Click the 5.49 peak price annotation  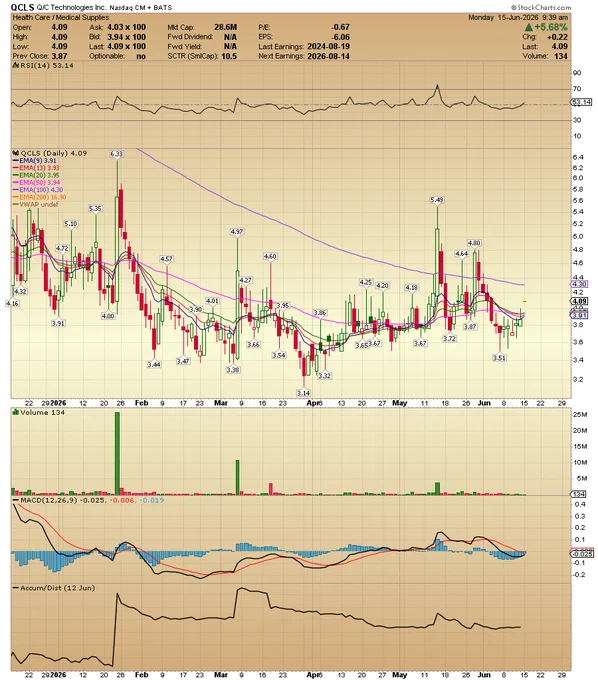(437, 200)
